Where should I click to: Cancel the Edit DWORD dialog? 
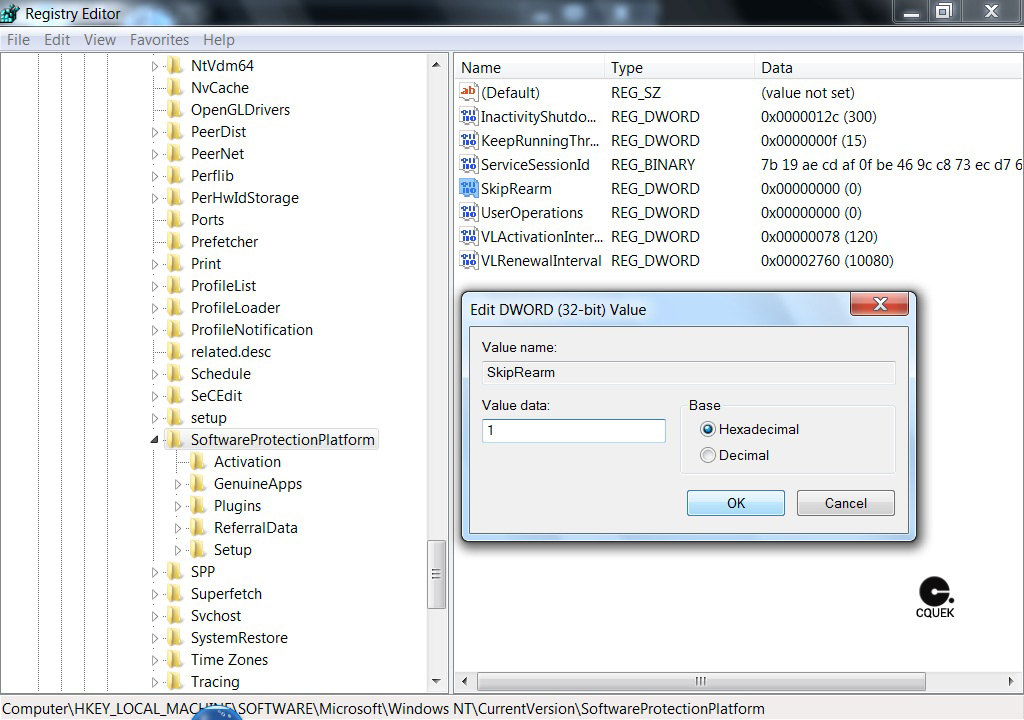(x=846, y=503)
